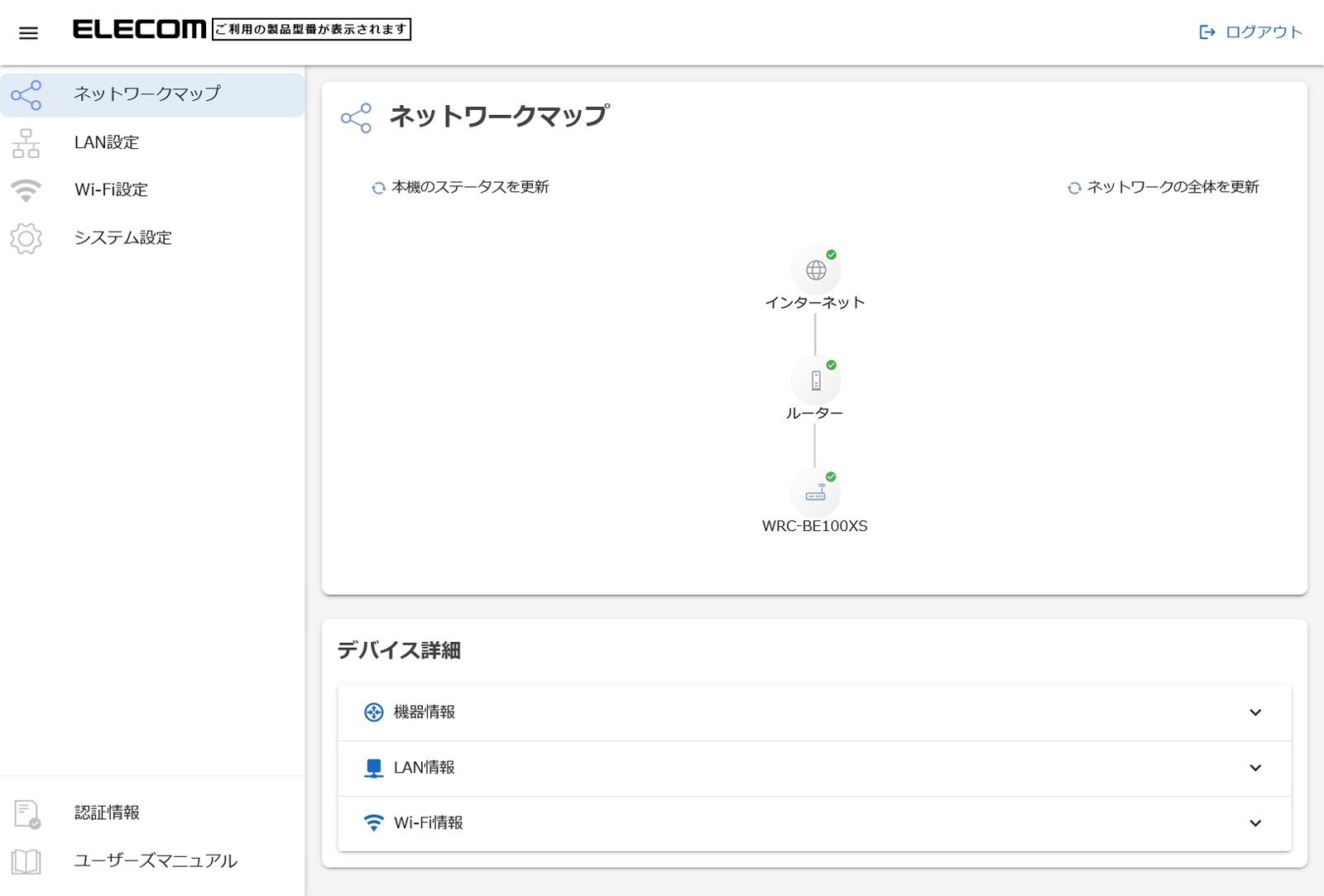This screenshot has width=1324, height=896.
Task: Refresh this device status (本機のステータスを更新)
Action: [x=461, y=188]
